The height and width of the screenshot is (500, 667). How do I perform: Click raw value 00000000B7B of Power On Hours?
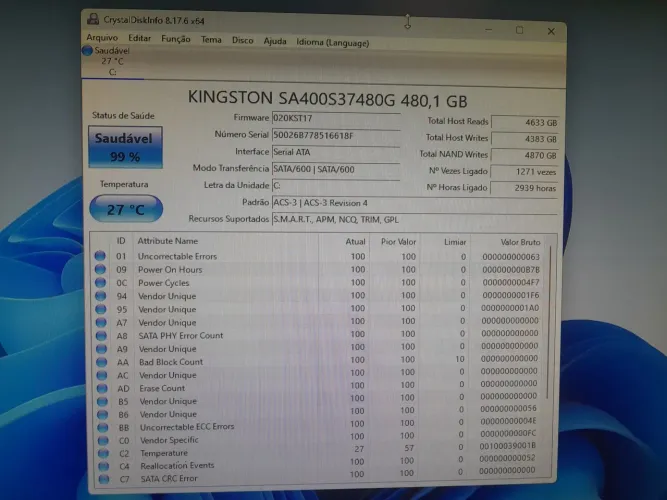coord(511,270)
